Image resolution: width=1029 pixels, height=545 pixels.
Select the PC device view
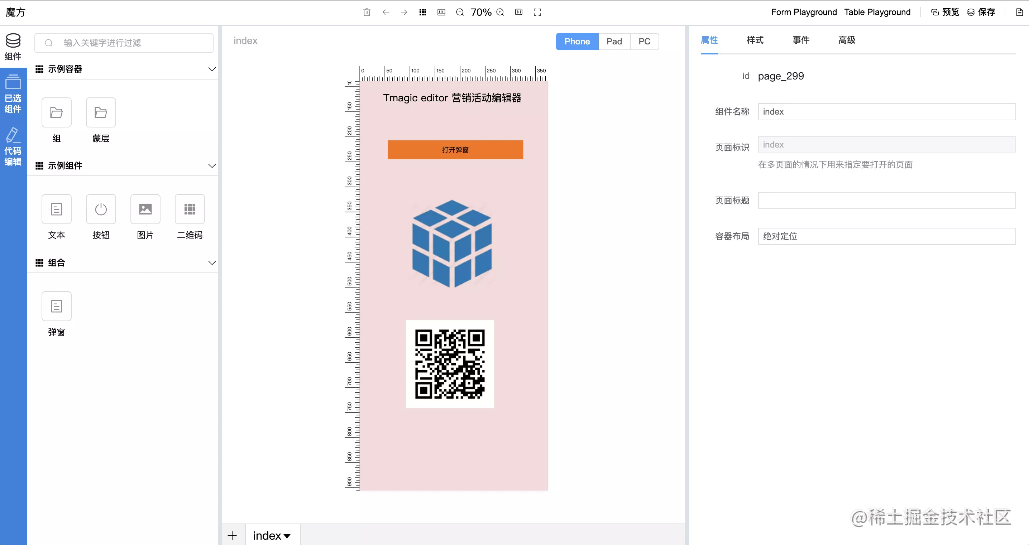[x=644, y=41]
